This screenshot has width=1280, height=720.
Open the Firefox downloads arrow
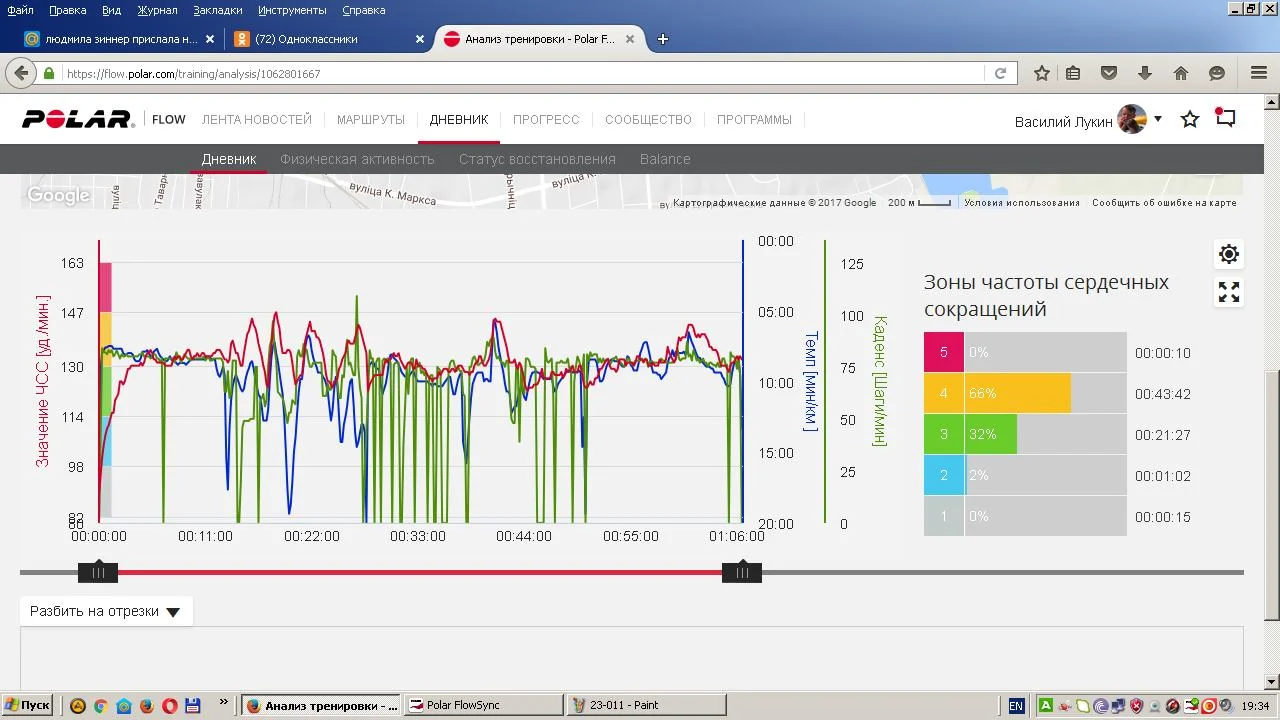click(x=1145, y=73)
